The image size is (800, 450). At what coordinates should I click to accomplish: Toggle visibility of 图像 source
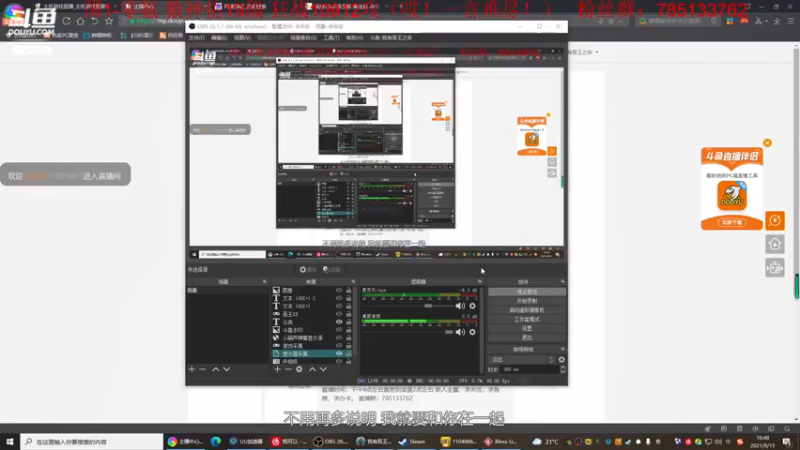pyautogui.click(x=339, y=290)
